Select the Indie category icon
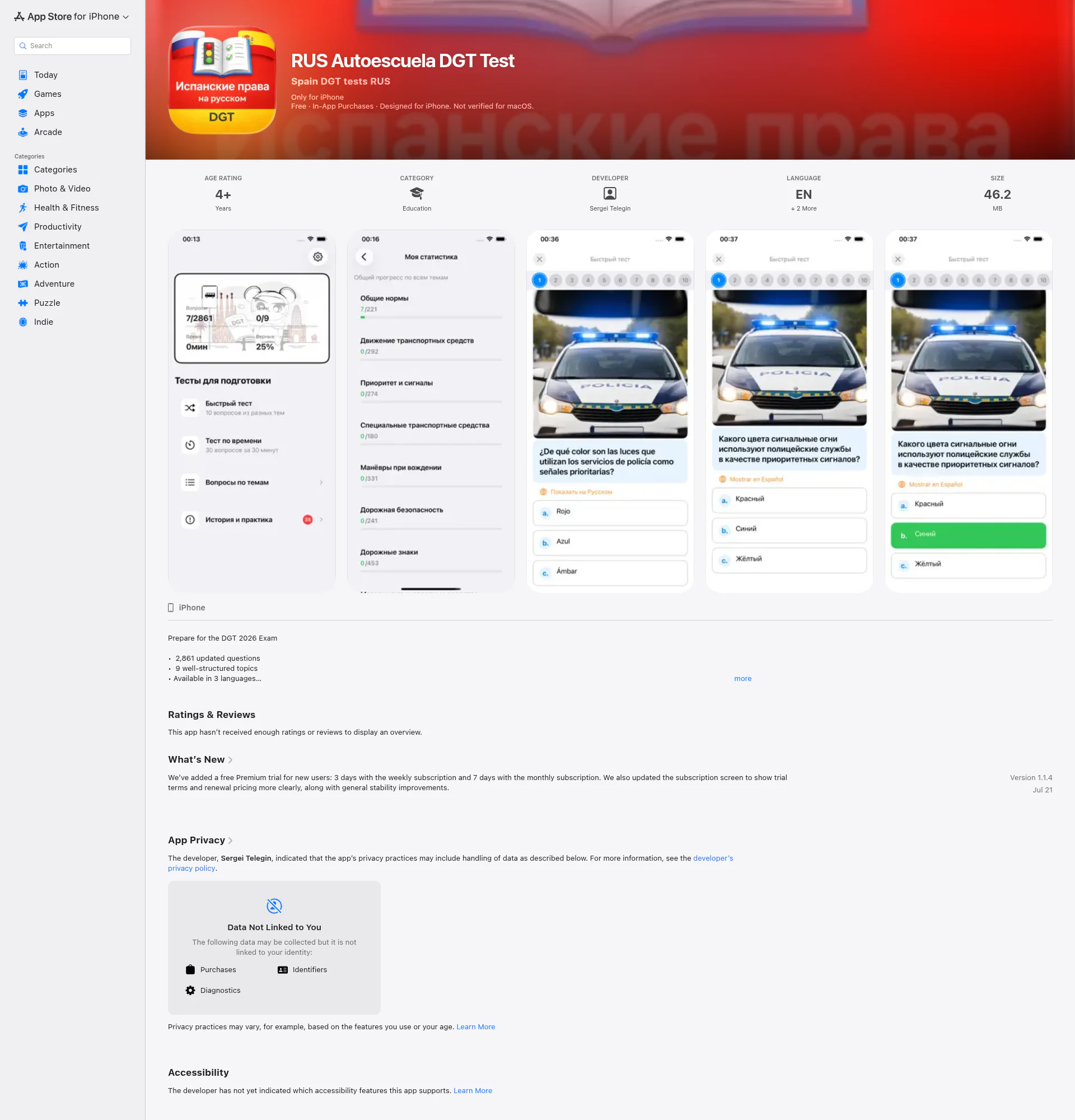This screenshot has height=1120, width=1075. tap(23, 321)
